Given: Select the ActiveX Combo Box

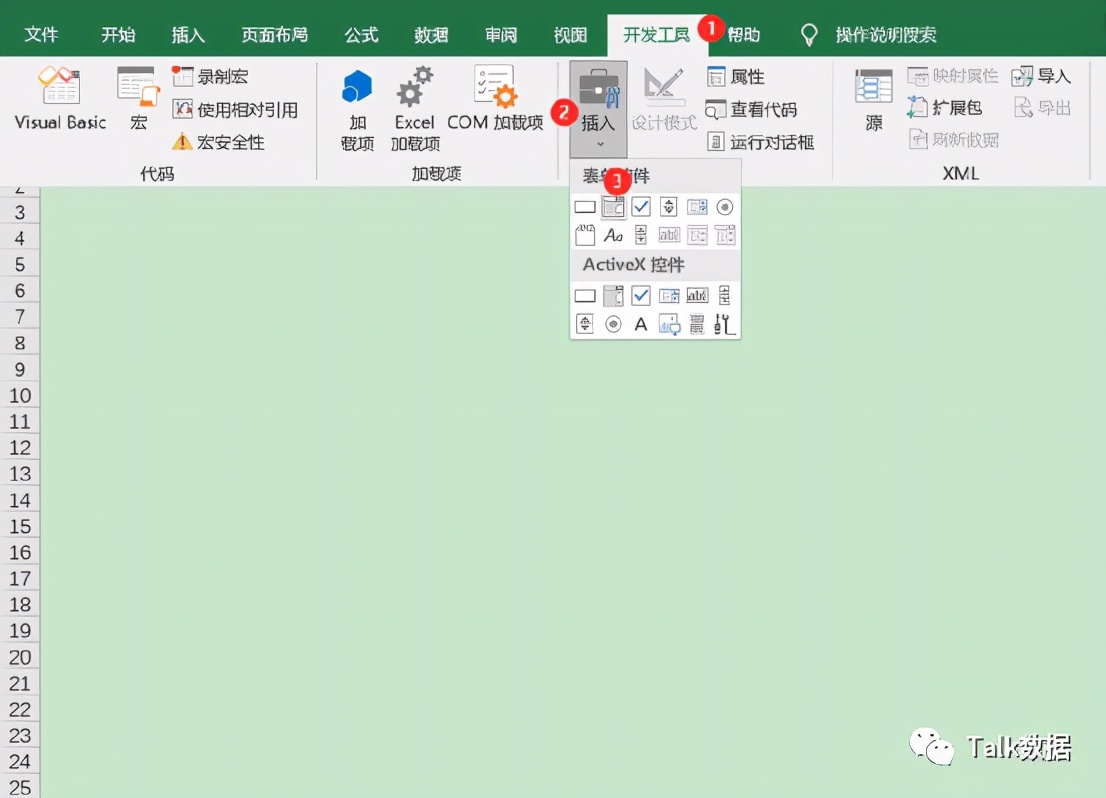Looking at the screenshot, I should click(613, 296).
